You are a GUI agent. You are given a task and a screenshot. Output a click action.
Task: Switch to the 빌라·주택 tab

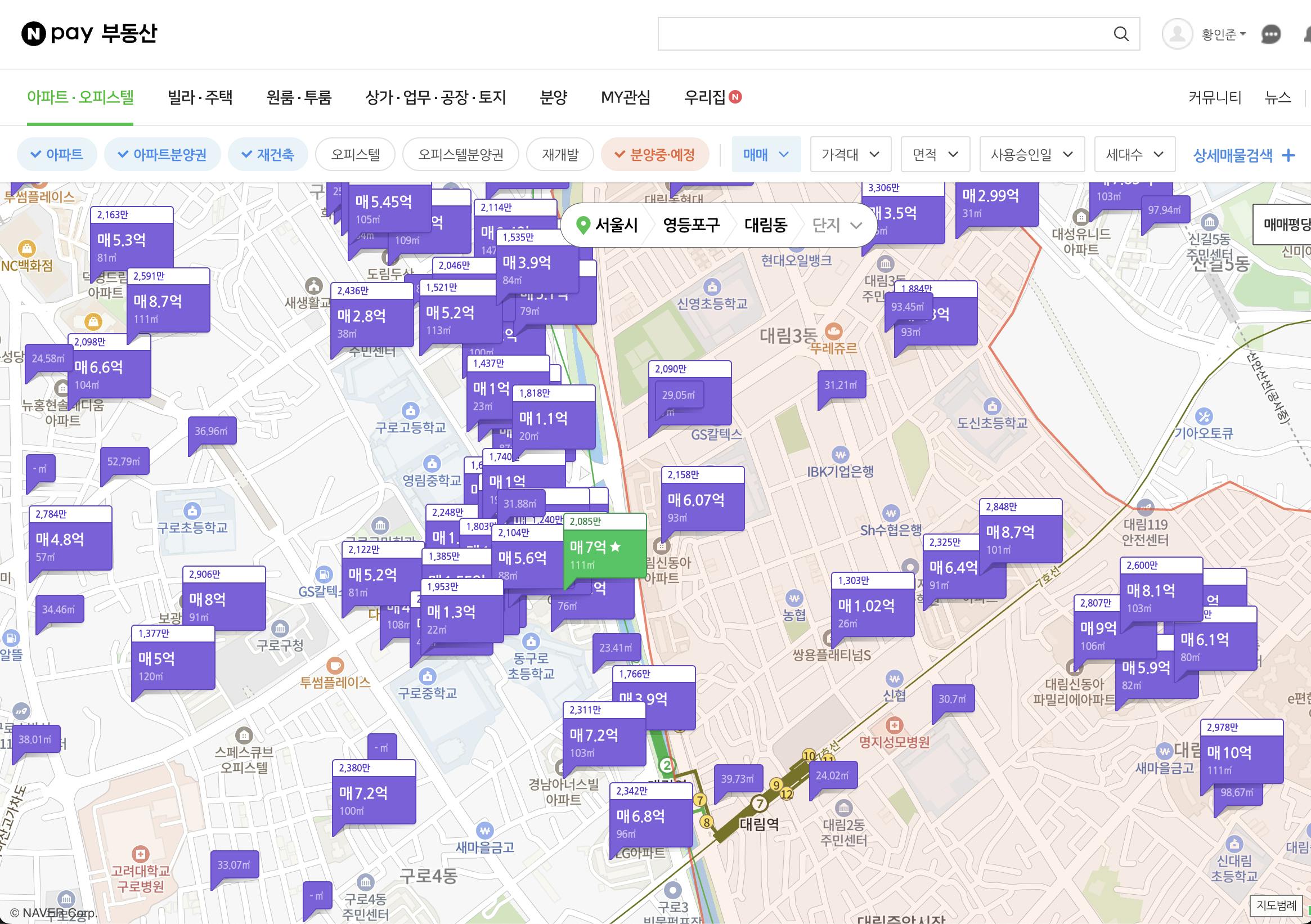pyautogui.click(x=200, y=98)
